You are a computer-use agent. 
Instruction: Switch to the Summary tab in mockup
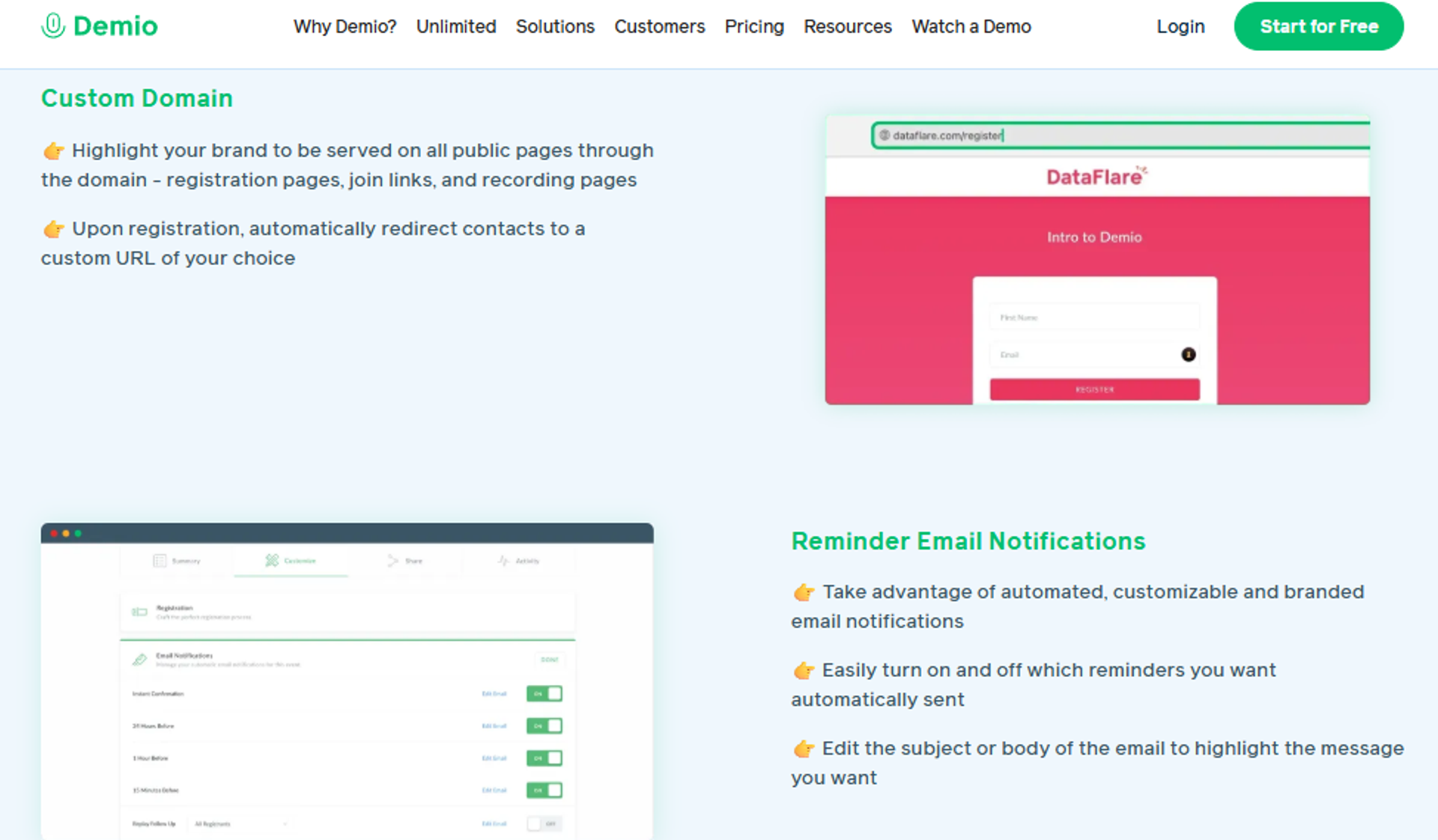point(177,561)
